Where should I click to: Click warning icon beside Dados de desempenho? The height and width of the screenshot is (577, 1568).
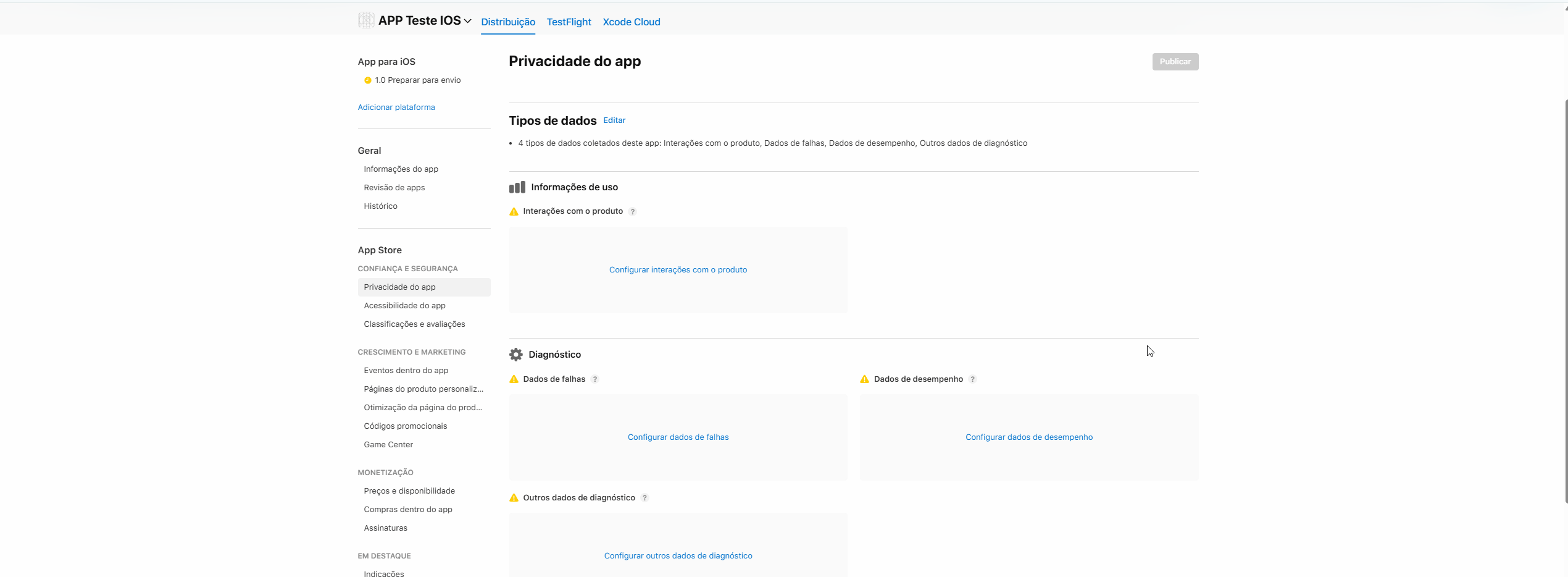coord(864,379)
